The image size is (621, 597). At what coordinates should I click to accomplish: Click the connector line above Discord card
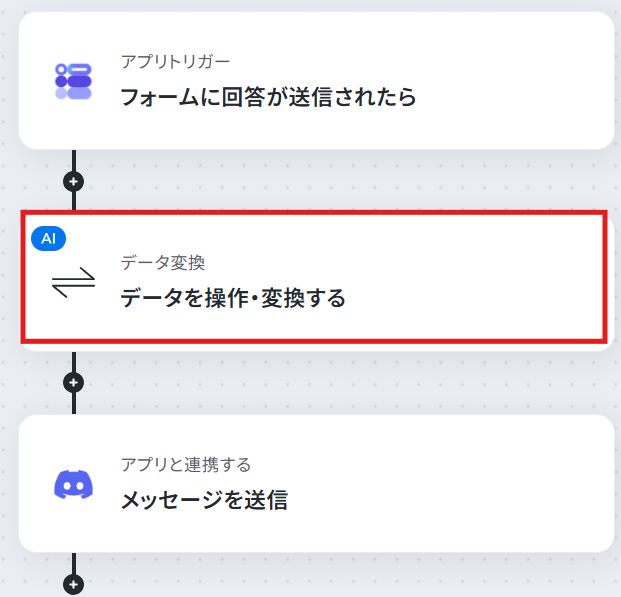74,404
